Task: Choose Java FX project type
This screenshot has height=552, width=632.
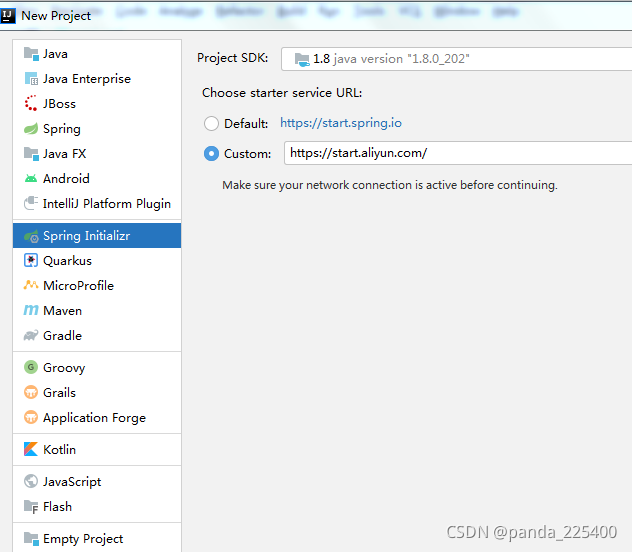Action: pyautogui.click(x=64, y=154)
